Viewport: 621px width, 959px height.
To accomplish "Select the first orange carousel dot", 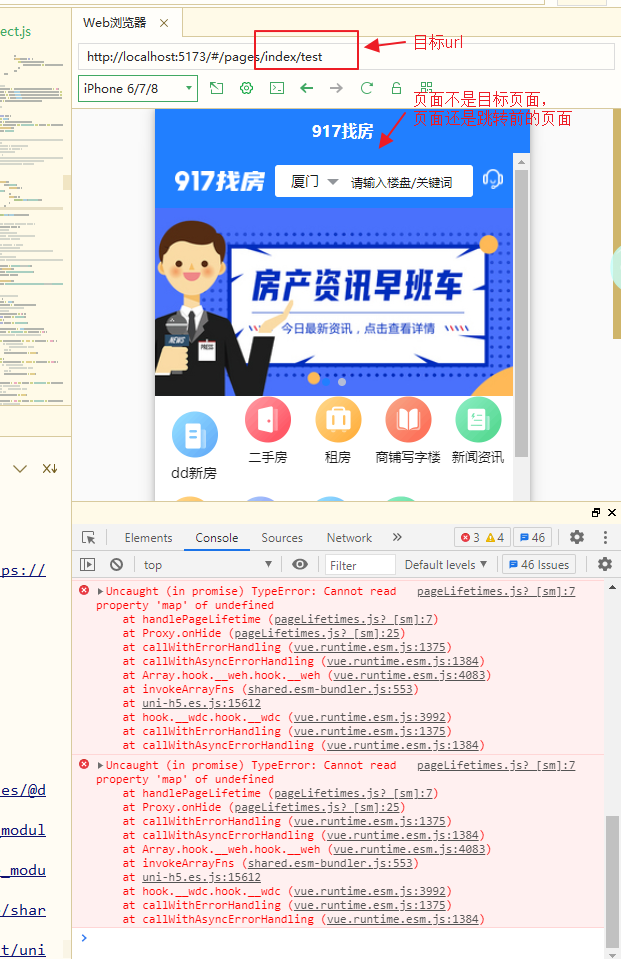I will [314, 379].
